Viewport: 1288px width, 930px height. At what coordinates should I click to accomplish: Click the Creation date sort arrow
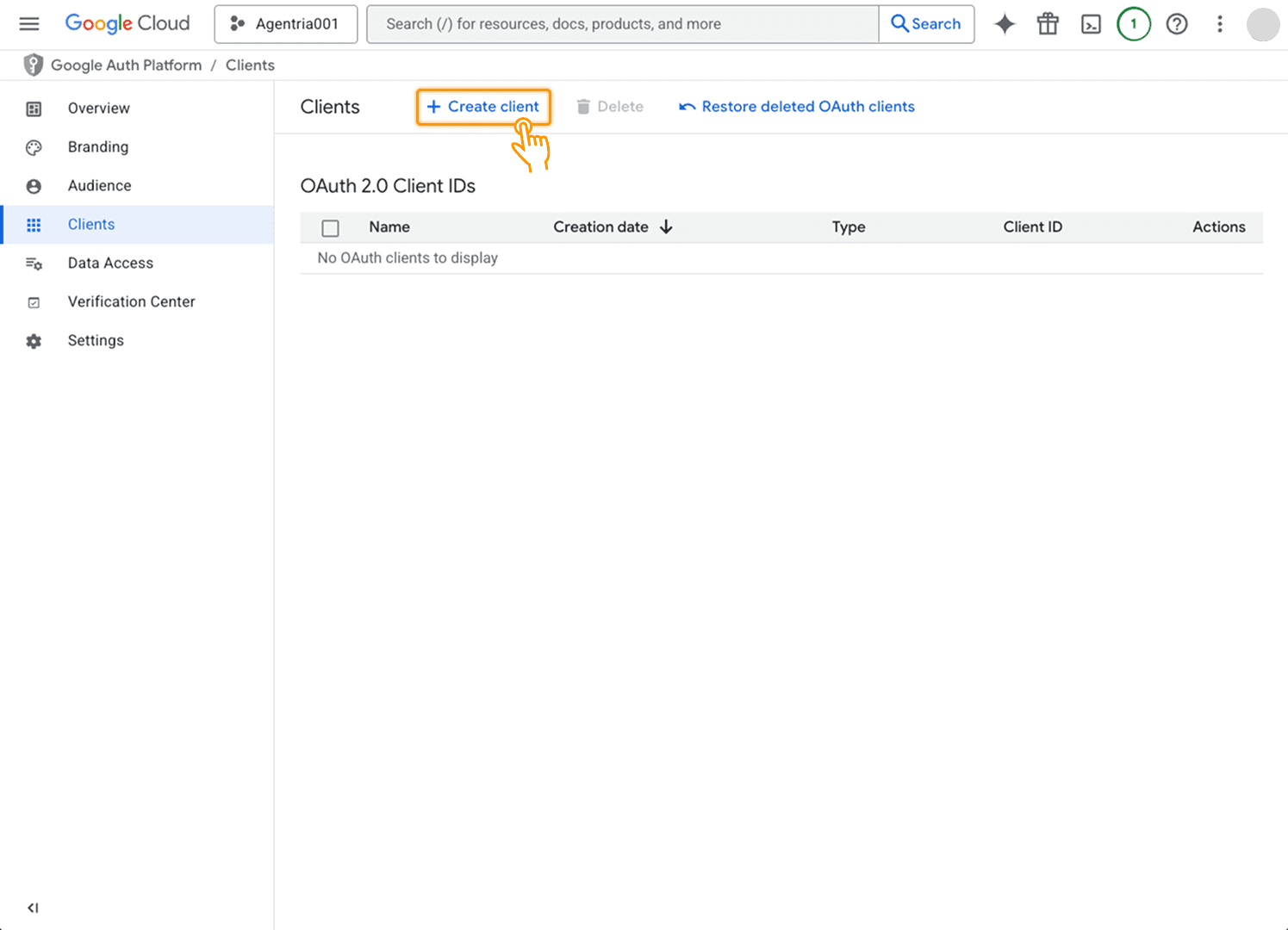[x=666, y=226]
